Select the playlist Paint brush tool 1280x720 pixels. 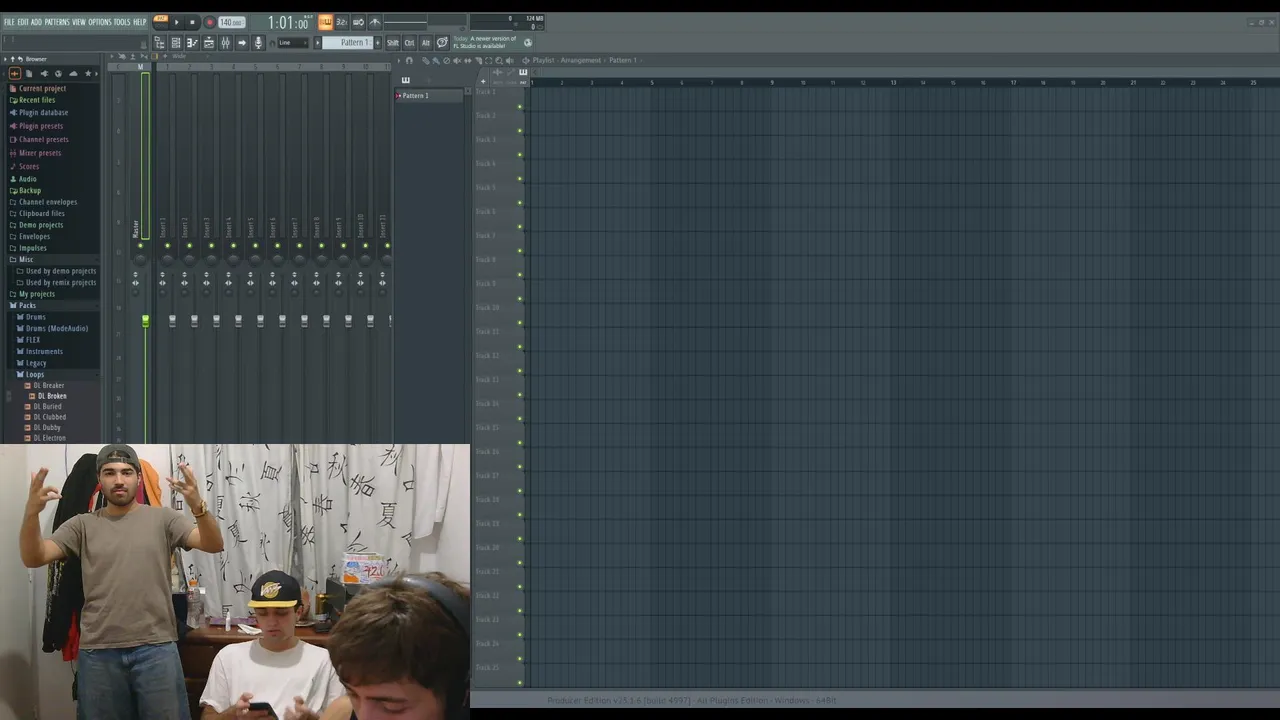click(x=436, y=60)
